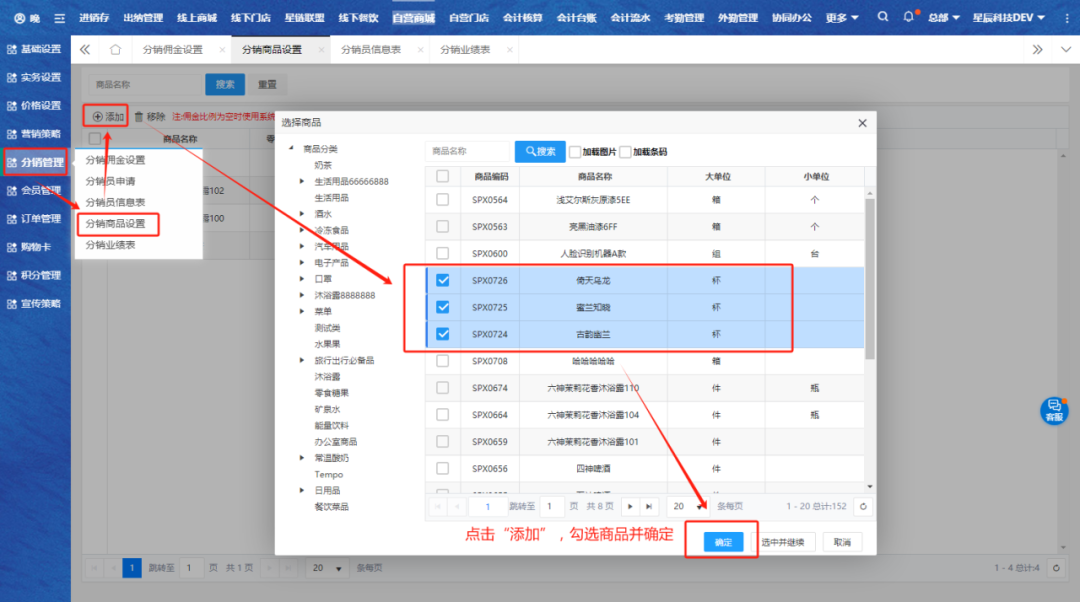Go to next page in product list
Screen dimensions: 1080x602
click(630, 506)
